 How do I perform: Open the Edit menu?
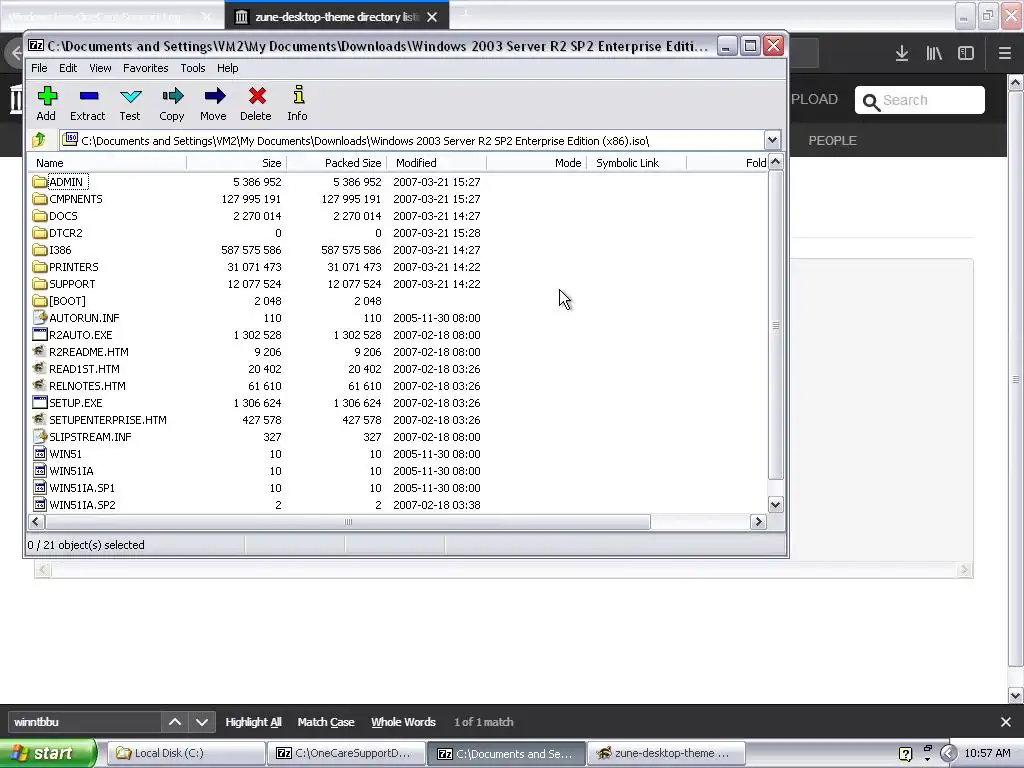[68, 68]
